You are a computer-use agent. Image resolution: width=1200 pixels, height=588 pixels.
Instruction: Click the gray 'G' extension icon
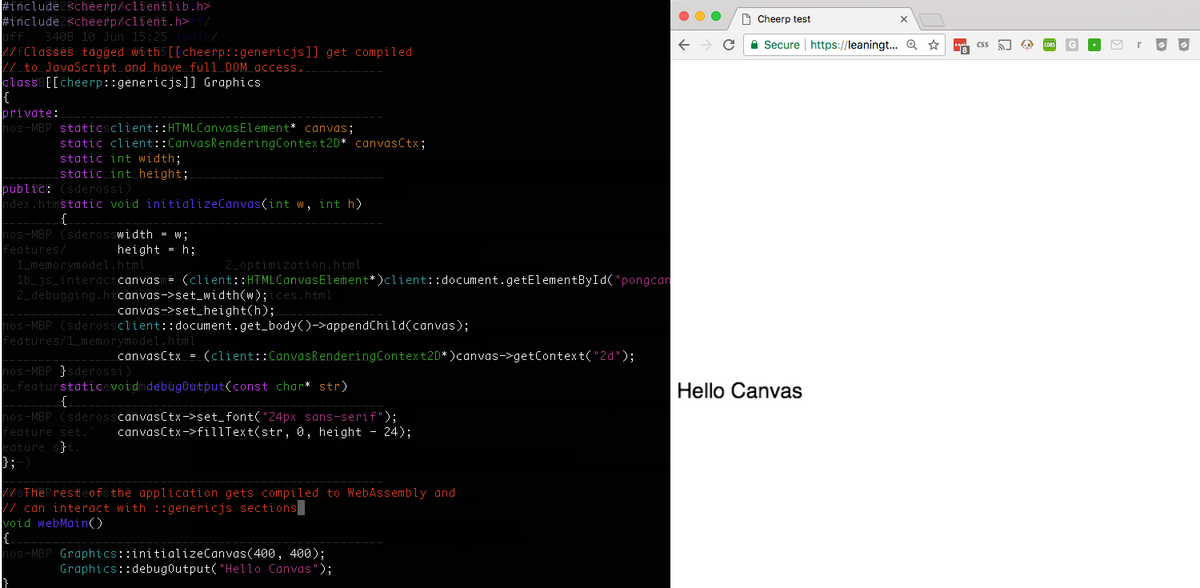1072,44
